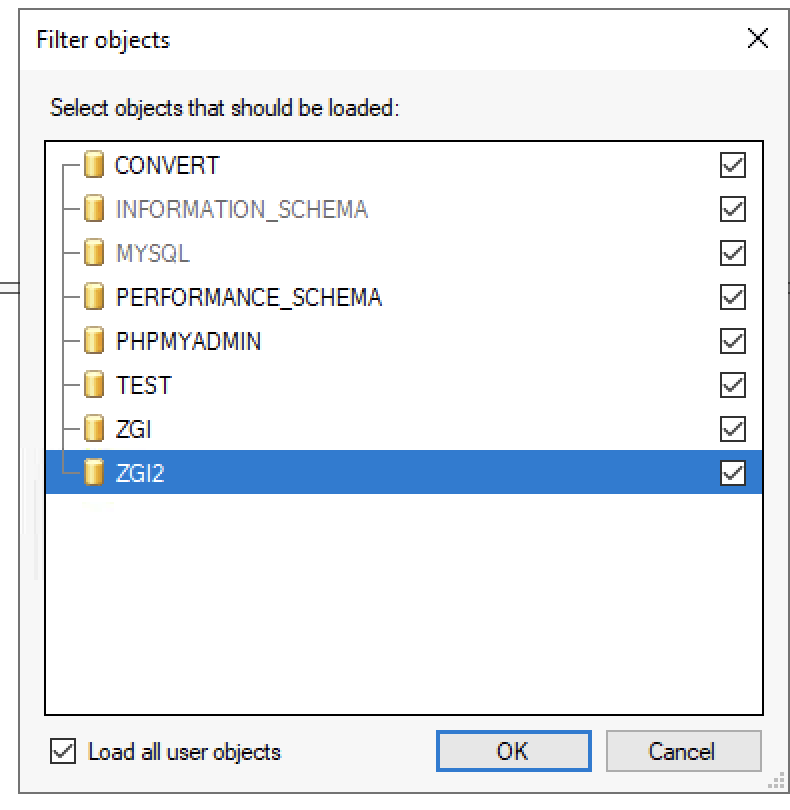Uncheck the CONVERT checkbox
This screenshot has width=790, height=810.
tap(733, 165)
